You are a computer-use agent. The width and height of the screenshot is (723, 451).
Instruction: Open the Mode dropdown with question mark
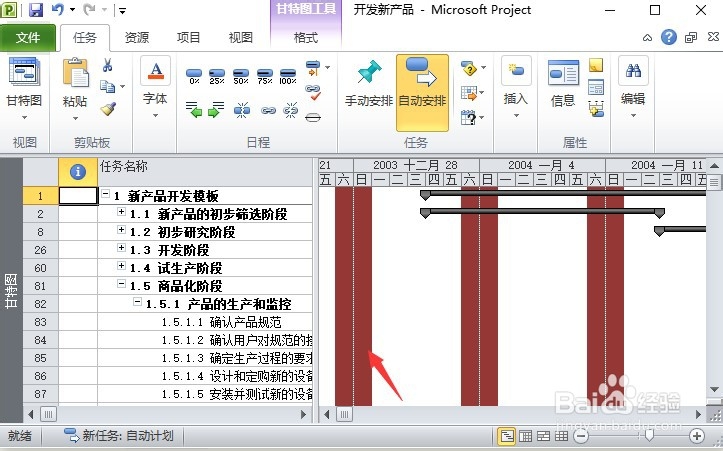click(x=473, y=117)
